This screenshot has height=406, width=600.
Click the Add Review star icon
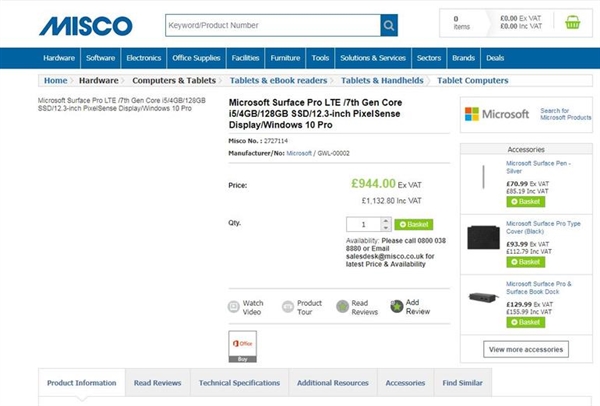coord(397,306)
